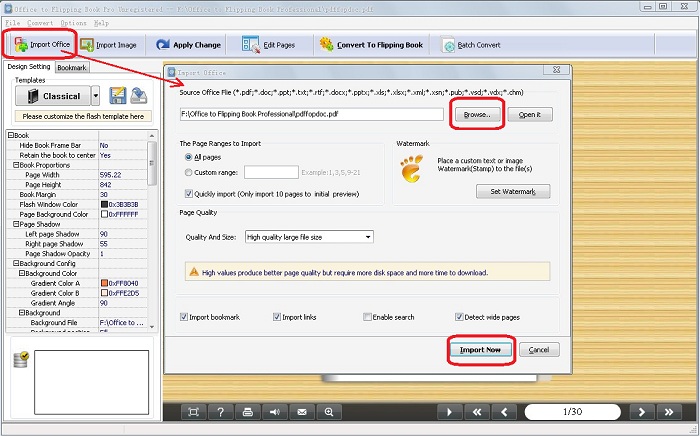Toggle the Import bookmark checkbox
This screenshot has height=436, width=700.
183,317
